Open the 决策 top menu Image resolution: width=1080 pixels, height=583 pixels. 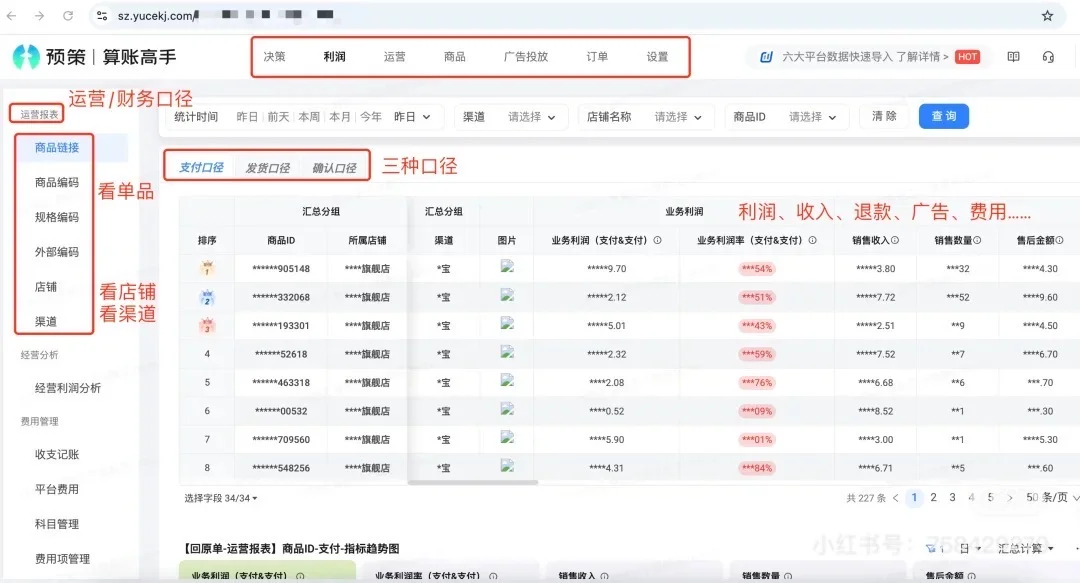coord(274,57)
